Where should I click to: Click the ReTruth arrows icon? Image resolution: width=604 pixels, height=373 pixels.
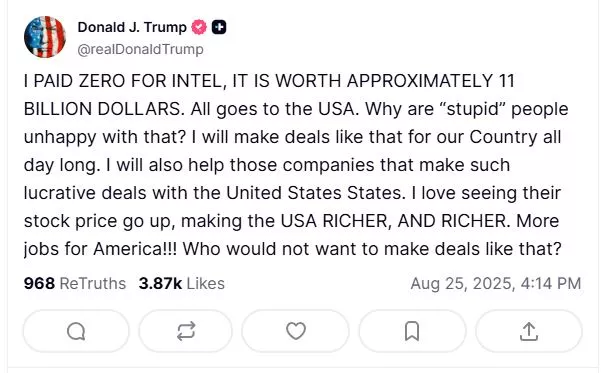[x=186, y=331]
